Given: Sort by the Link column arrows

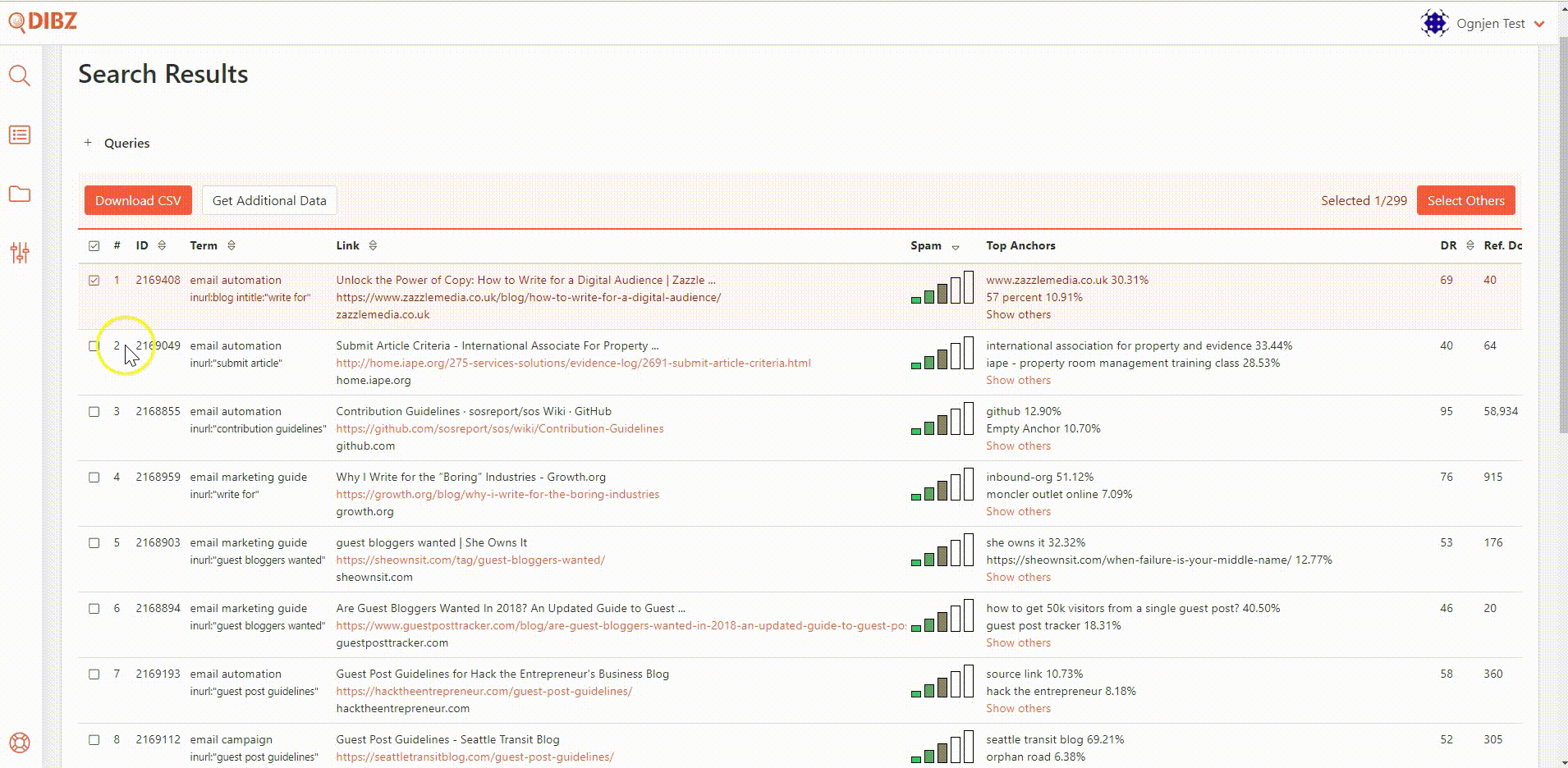Looking at the screenshot, I should [x=373, y=245].
